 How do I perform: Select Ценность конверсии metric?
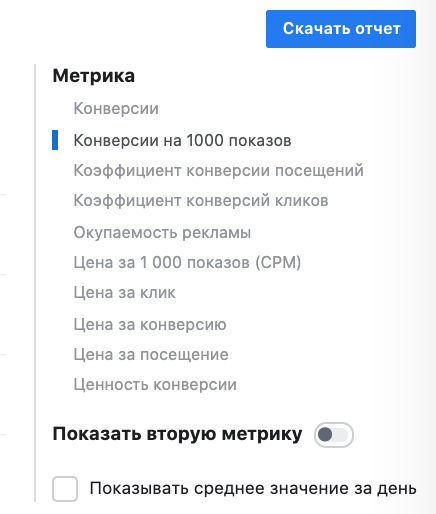pyautogui.click(x=155, y=384)
